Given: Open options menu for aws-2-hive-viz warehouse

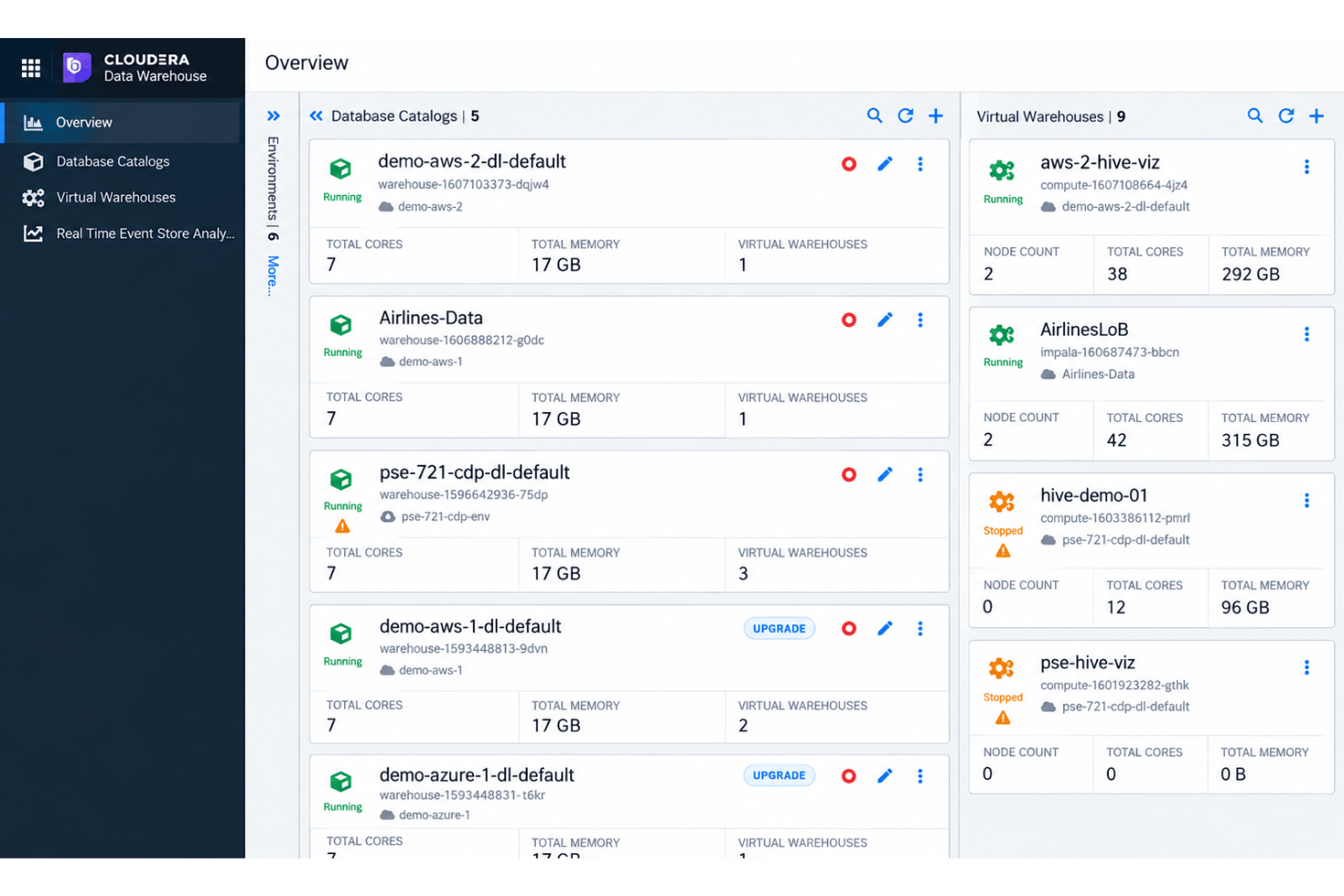Looking at the screenshot, I should point(1307,167).
